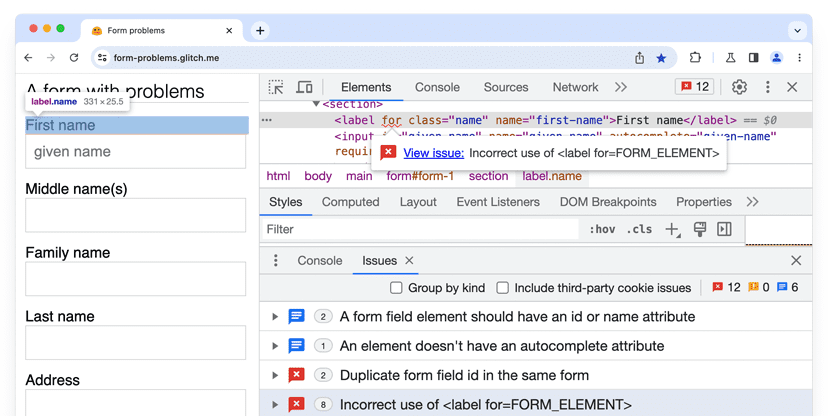Click the given name input field
828x416 pixels.
[x=135, y=152]
